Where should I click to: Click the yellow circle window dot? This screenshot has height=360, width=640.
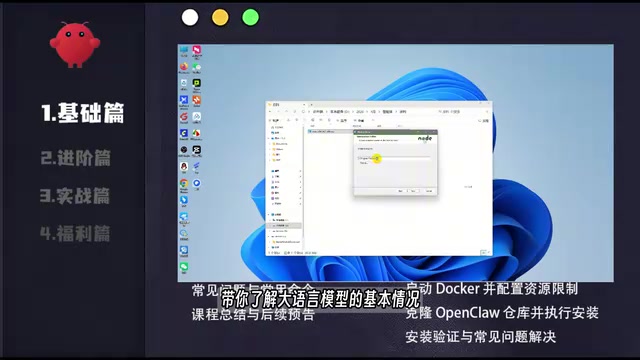tap(220, 18)
